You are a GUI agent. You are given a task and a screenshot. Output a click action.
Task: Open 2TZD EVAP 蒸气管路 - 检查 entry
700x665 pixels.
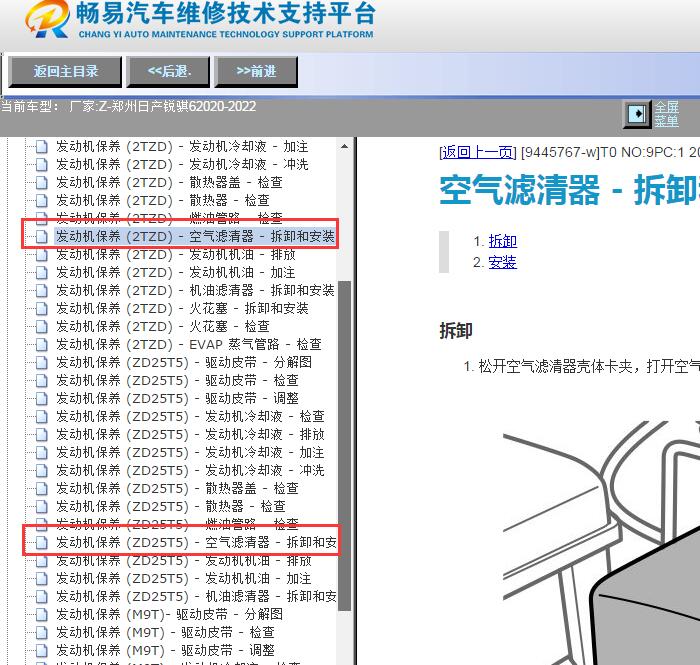188,344
